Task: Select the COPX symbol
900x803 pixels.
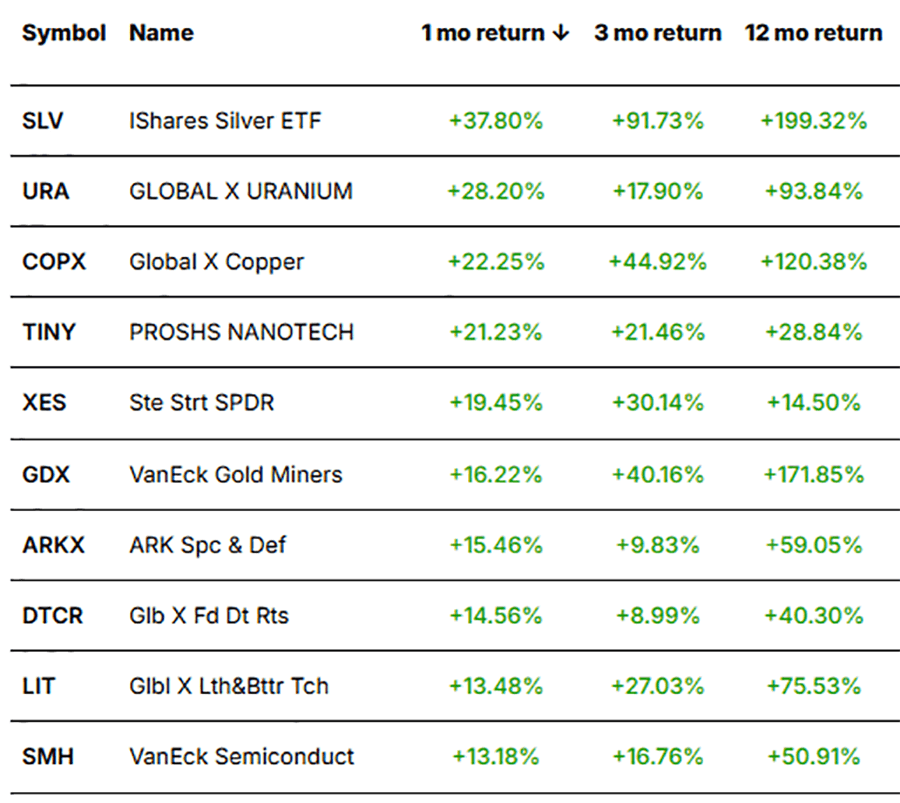Action: tap(54, 262)
